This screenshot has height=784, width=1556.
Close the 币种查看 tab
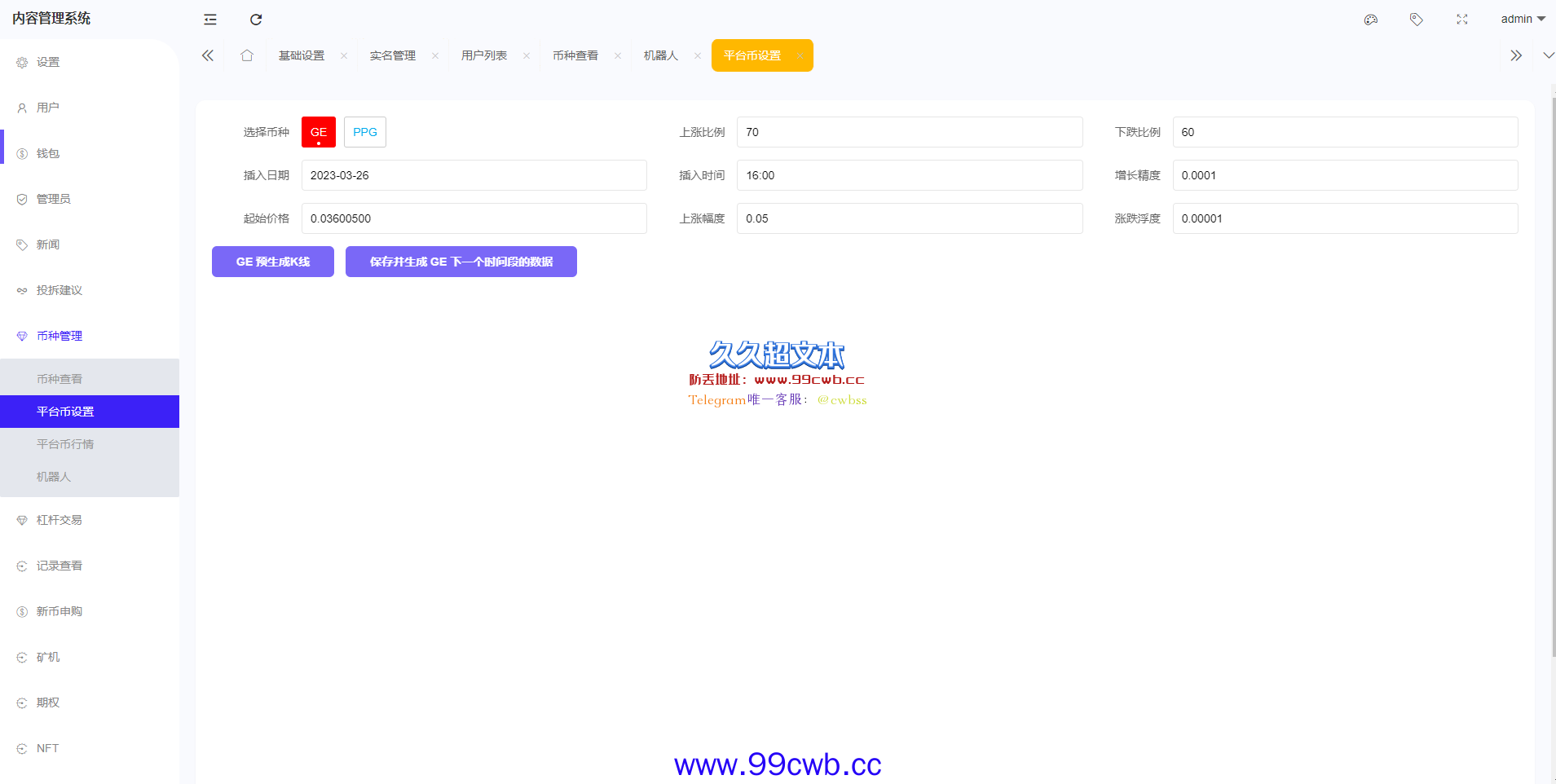(x=618, y=55)
